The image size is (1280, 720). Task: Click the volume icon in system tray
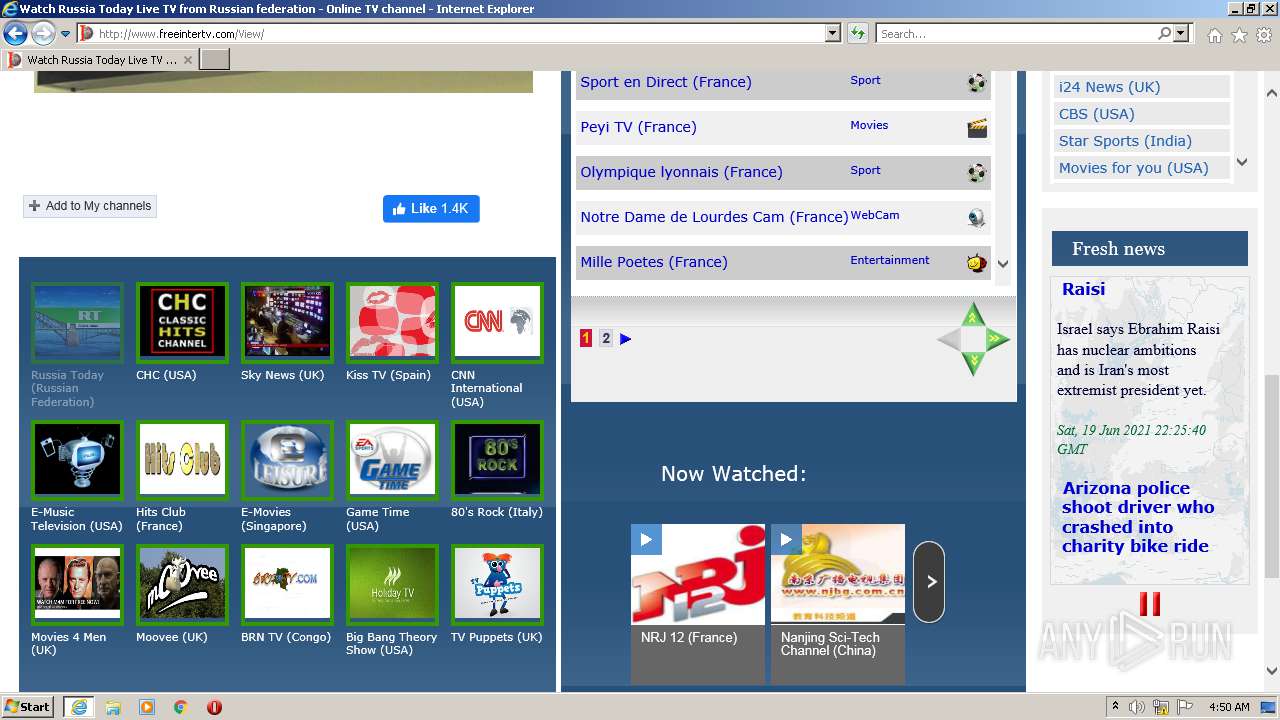point(1138,707)
